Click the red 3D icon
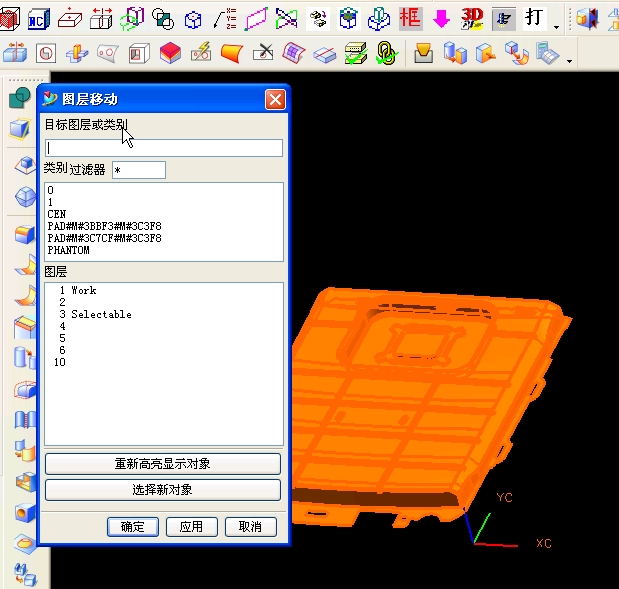The image size is (619, 589). (x=472, y=19)
